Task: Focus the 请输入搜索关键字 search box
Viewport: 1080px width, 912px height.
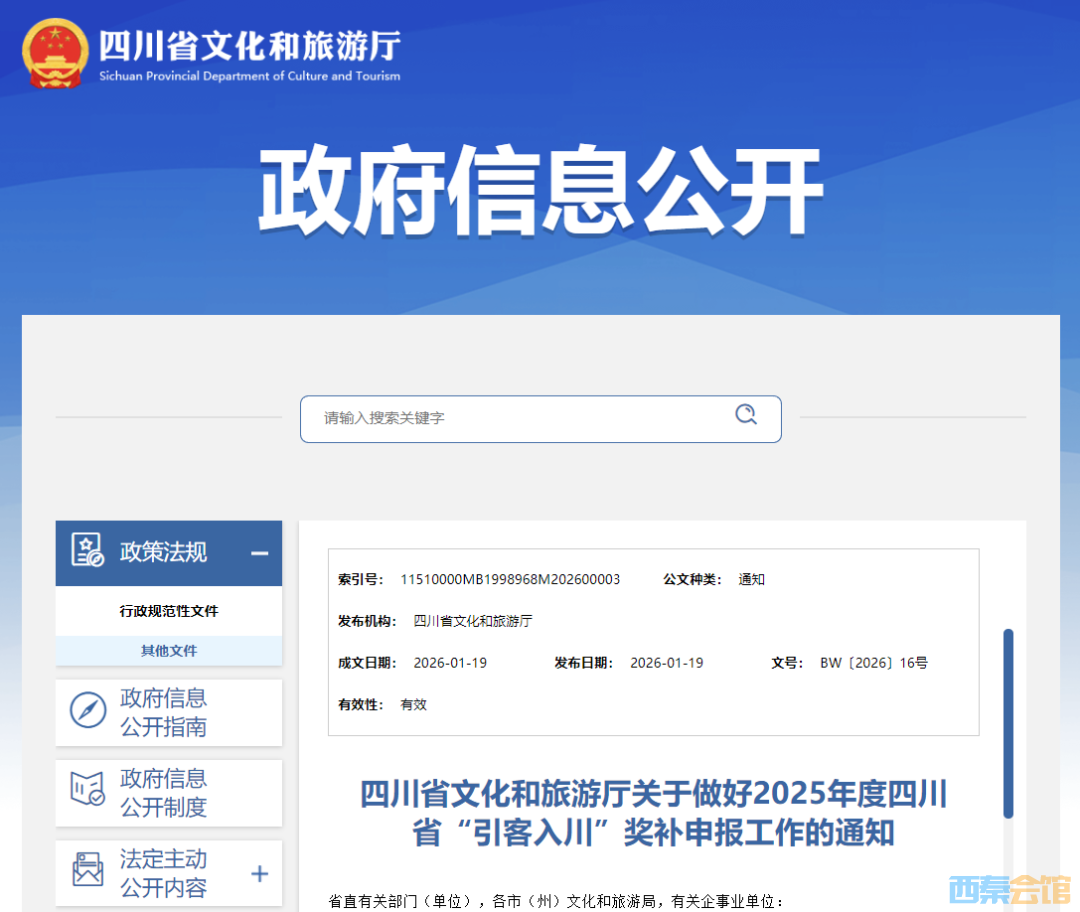Action: coord(520,418)
